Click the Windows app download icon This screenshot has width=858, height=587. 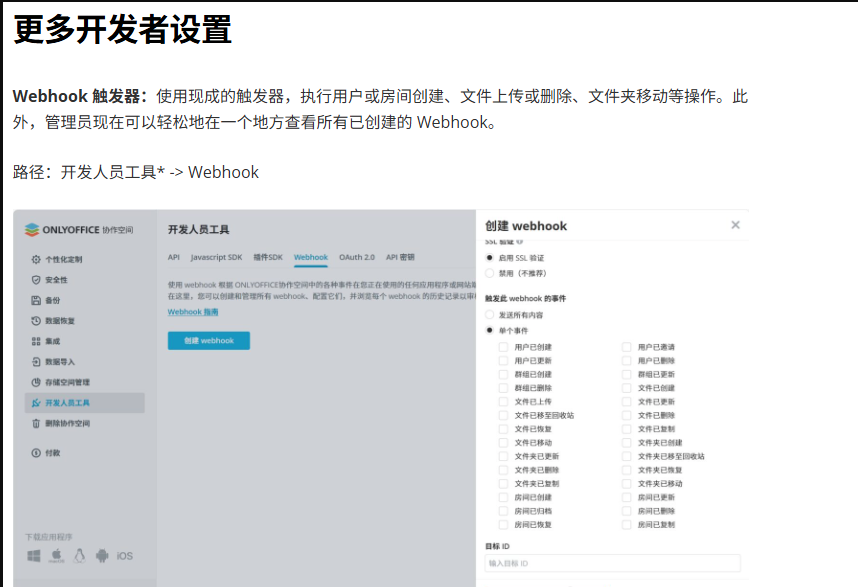pyautogui.click(x=34, y=556)
